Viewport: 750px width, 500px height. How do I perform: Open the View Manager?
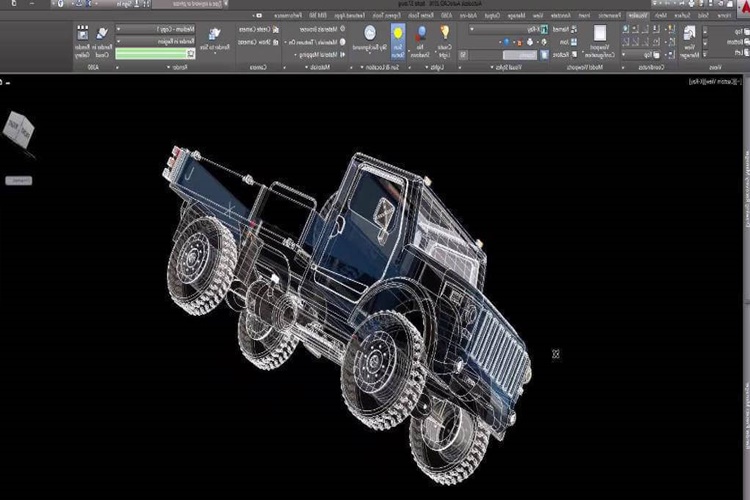pyautogui.click(x=689, y=42)
